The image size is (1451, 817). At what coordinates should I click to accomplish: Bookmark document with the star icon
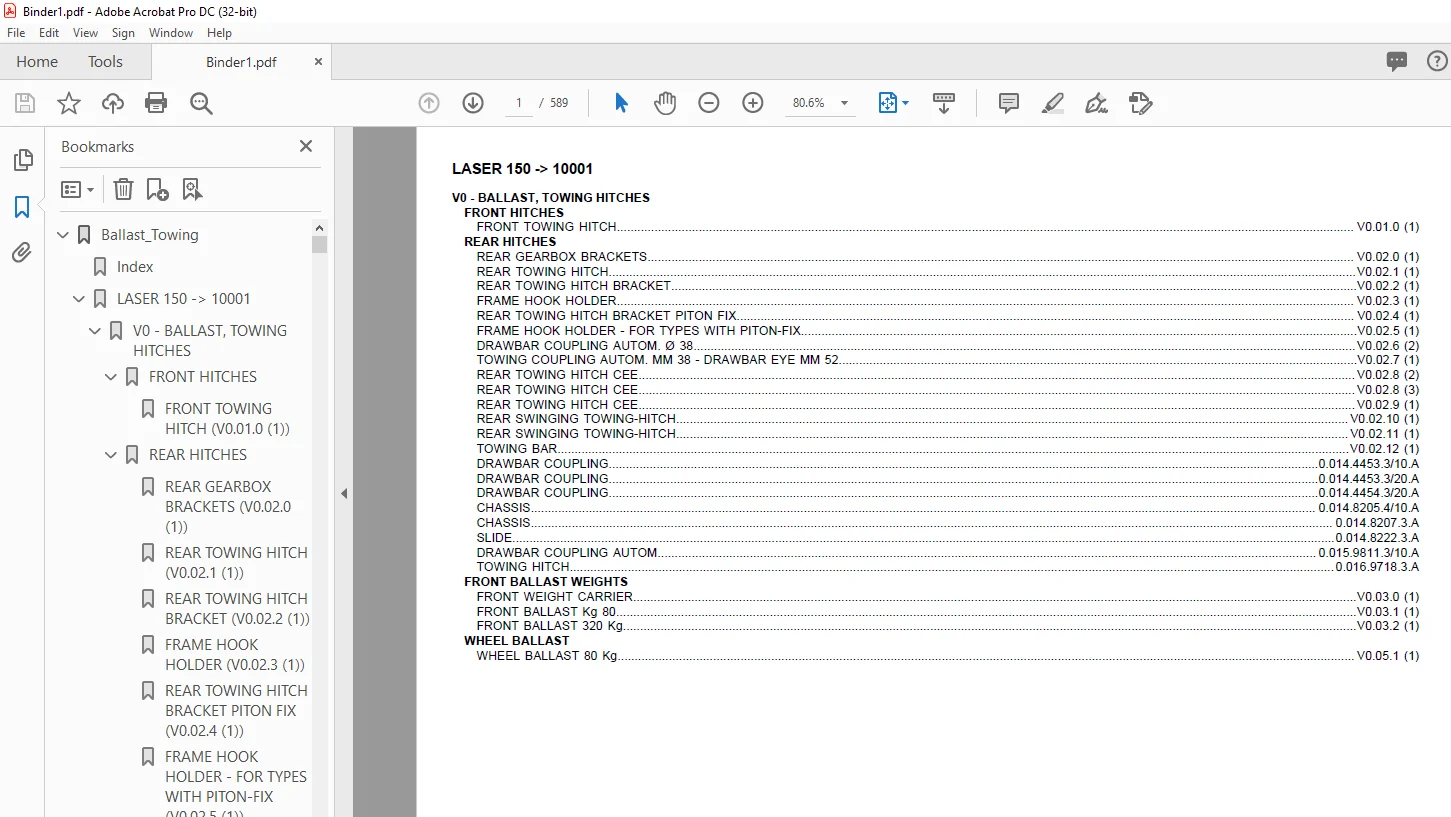[x=69, y=103]
